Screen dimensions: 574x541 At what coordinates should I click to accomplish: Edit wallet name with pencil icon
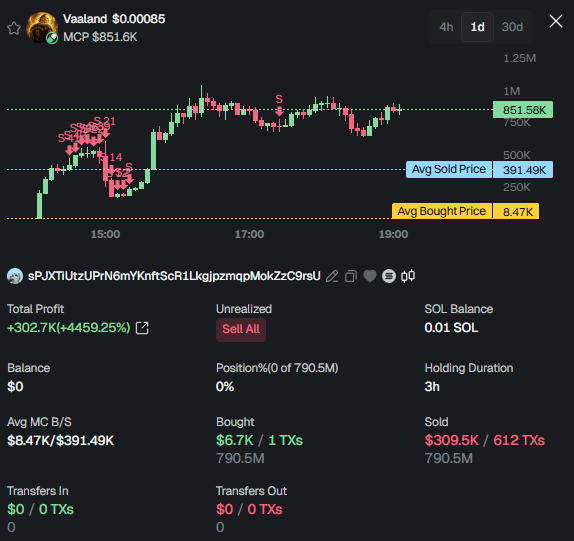pos(332,276)
